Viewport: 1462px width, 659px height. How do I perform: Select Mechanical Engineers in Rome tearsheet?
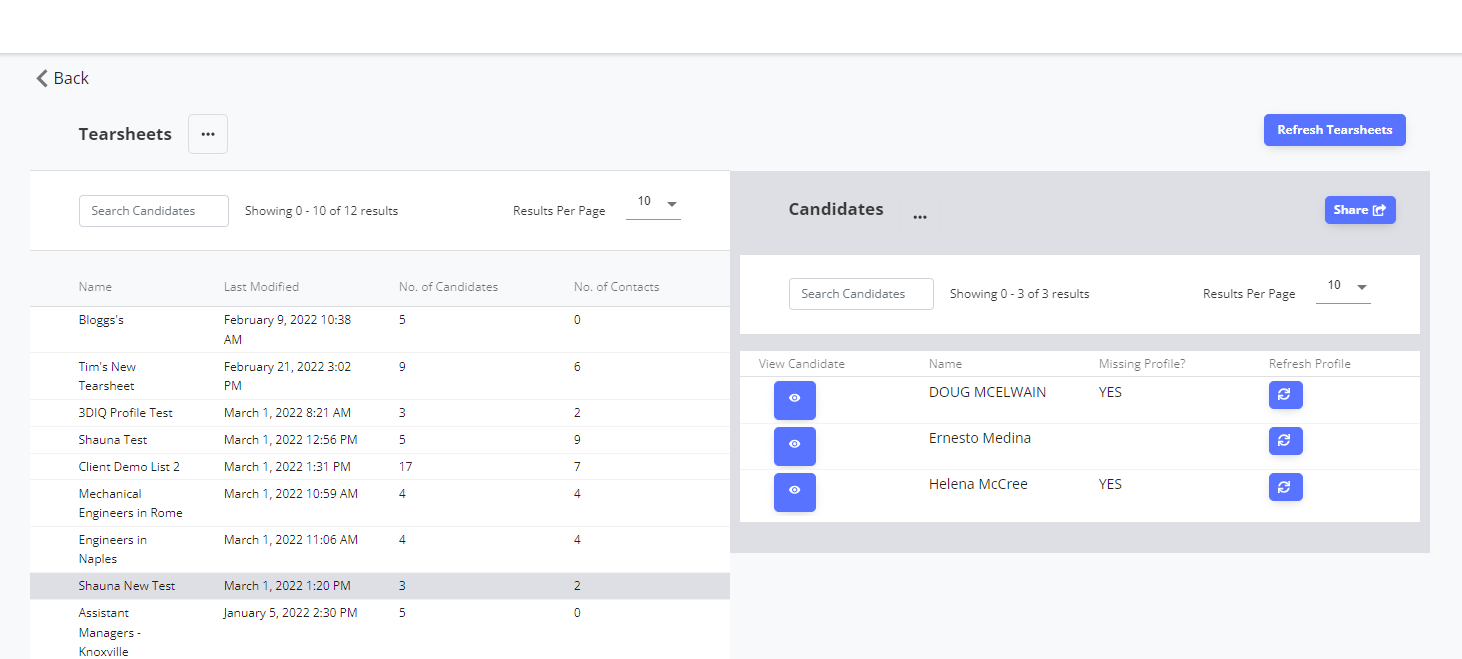[x=380, y=503]
